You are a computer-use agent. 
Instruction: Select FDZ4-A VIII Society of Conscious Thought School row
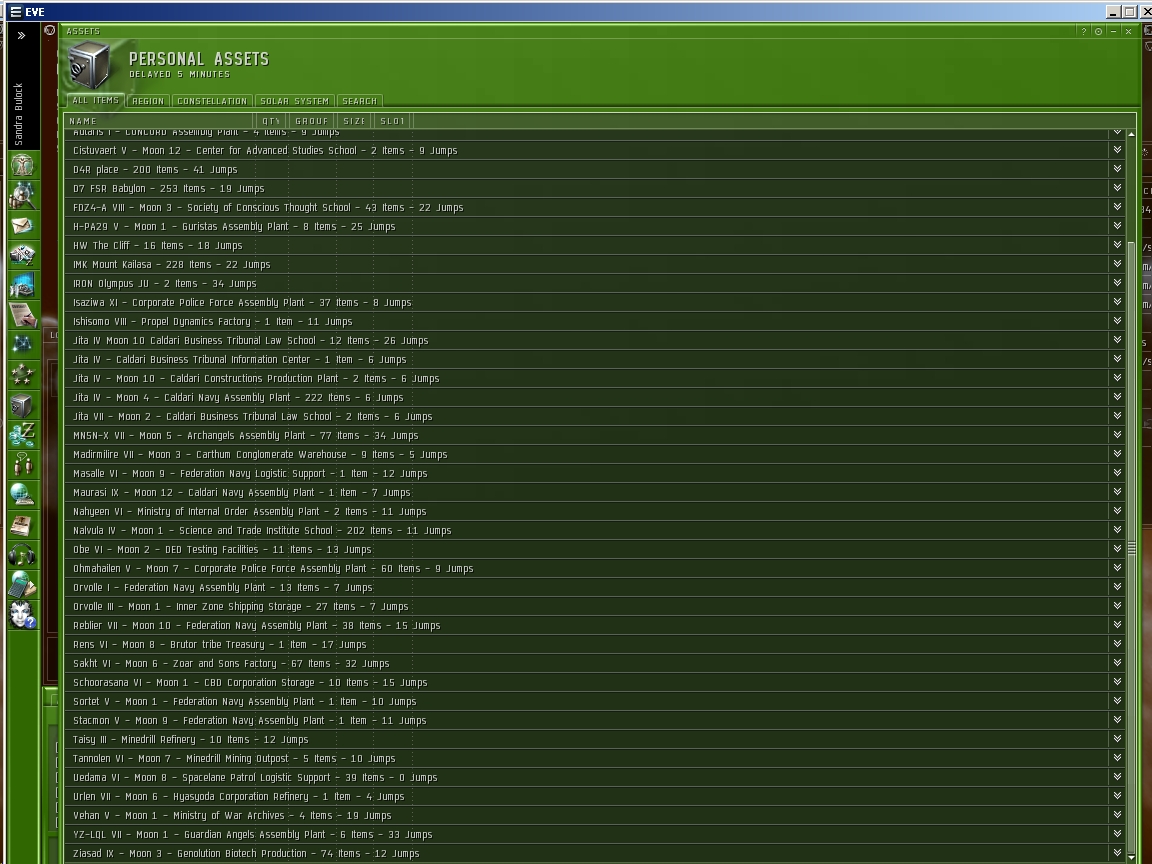click(594, 207)
